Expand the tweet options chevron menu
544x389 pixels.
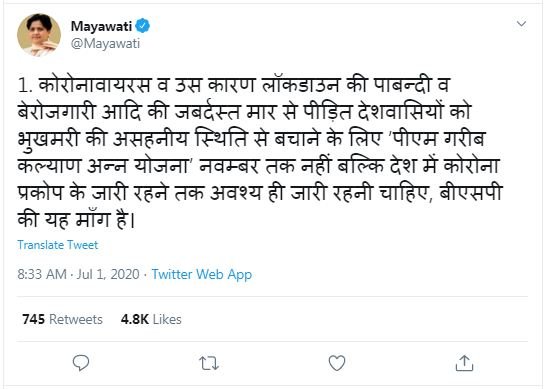tap(521, 24)
